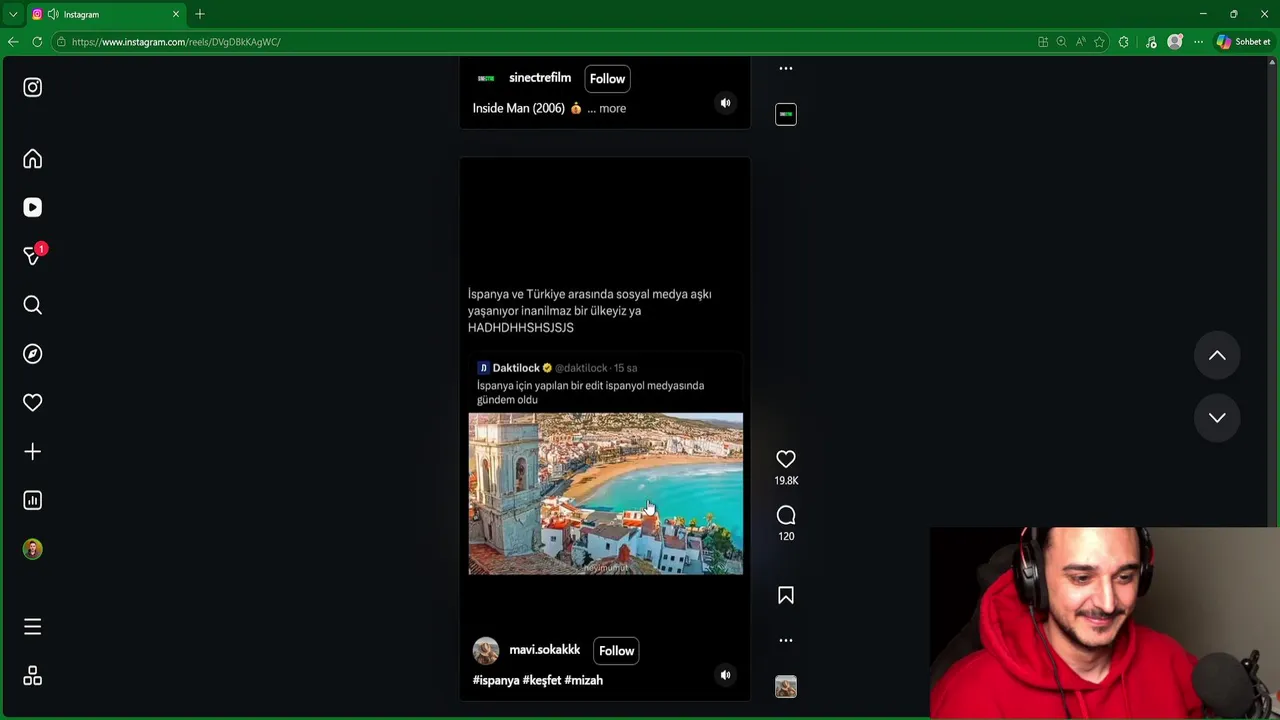The height and width of the screenshot is (720, 1280).
Task: Add page to favorites star
Action: [1099, 42]
